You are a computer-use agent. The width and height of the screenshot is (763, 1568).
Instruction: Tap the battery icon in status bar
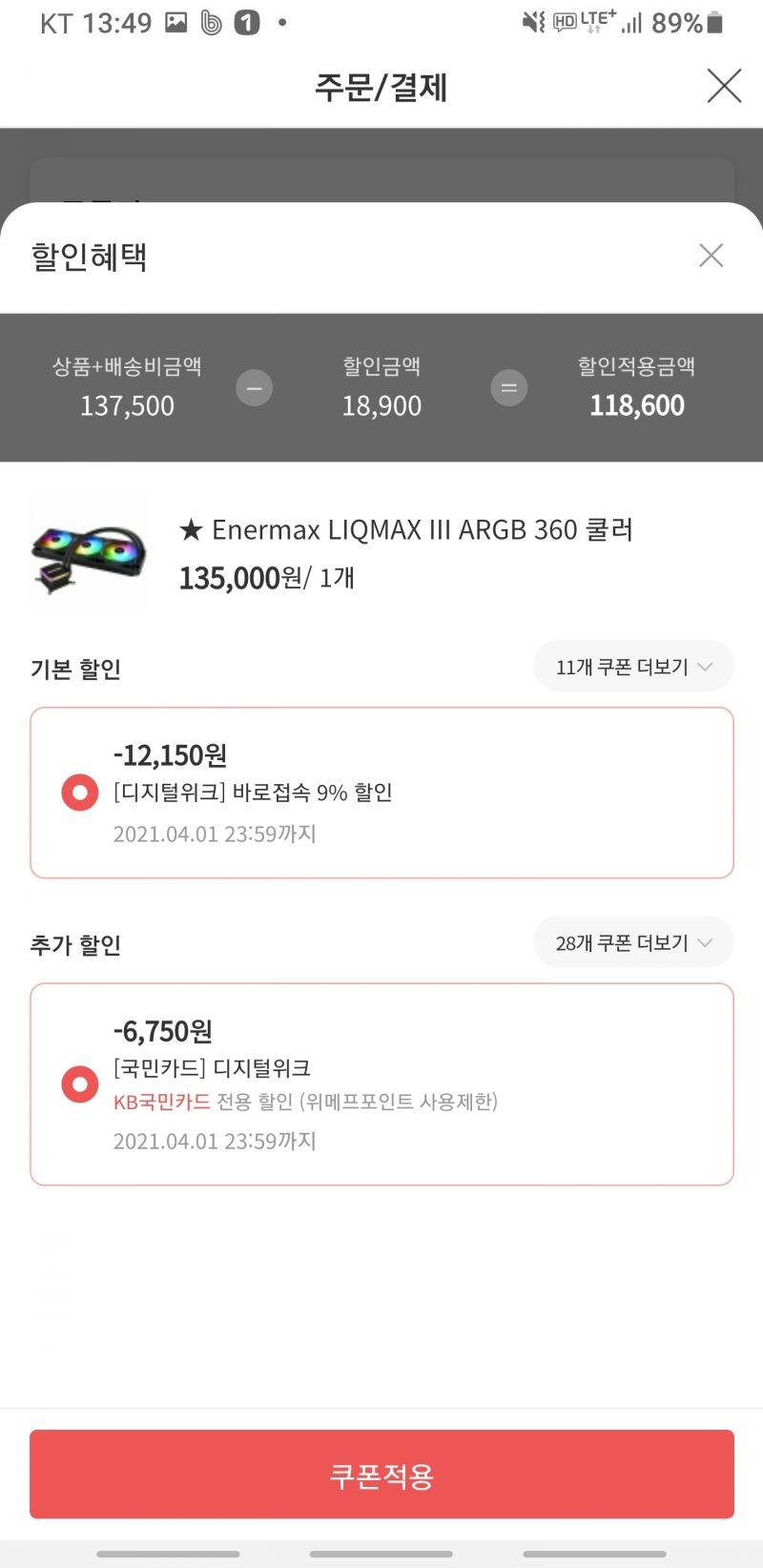tap(715, 23)
